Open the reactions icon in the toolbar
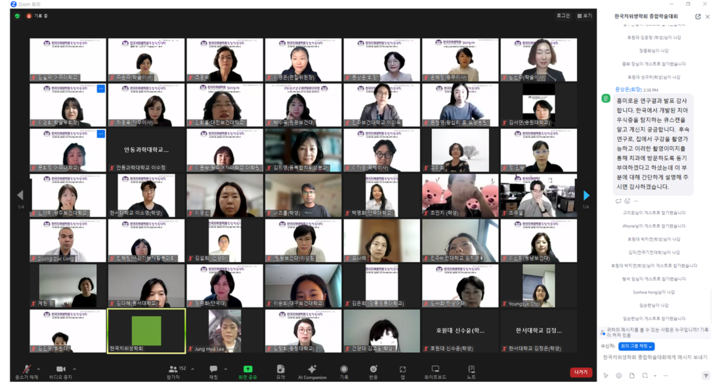 coord(373,372)
